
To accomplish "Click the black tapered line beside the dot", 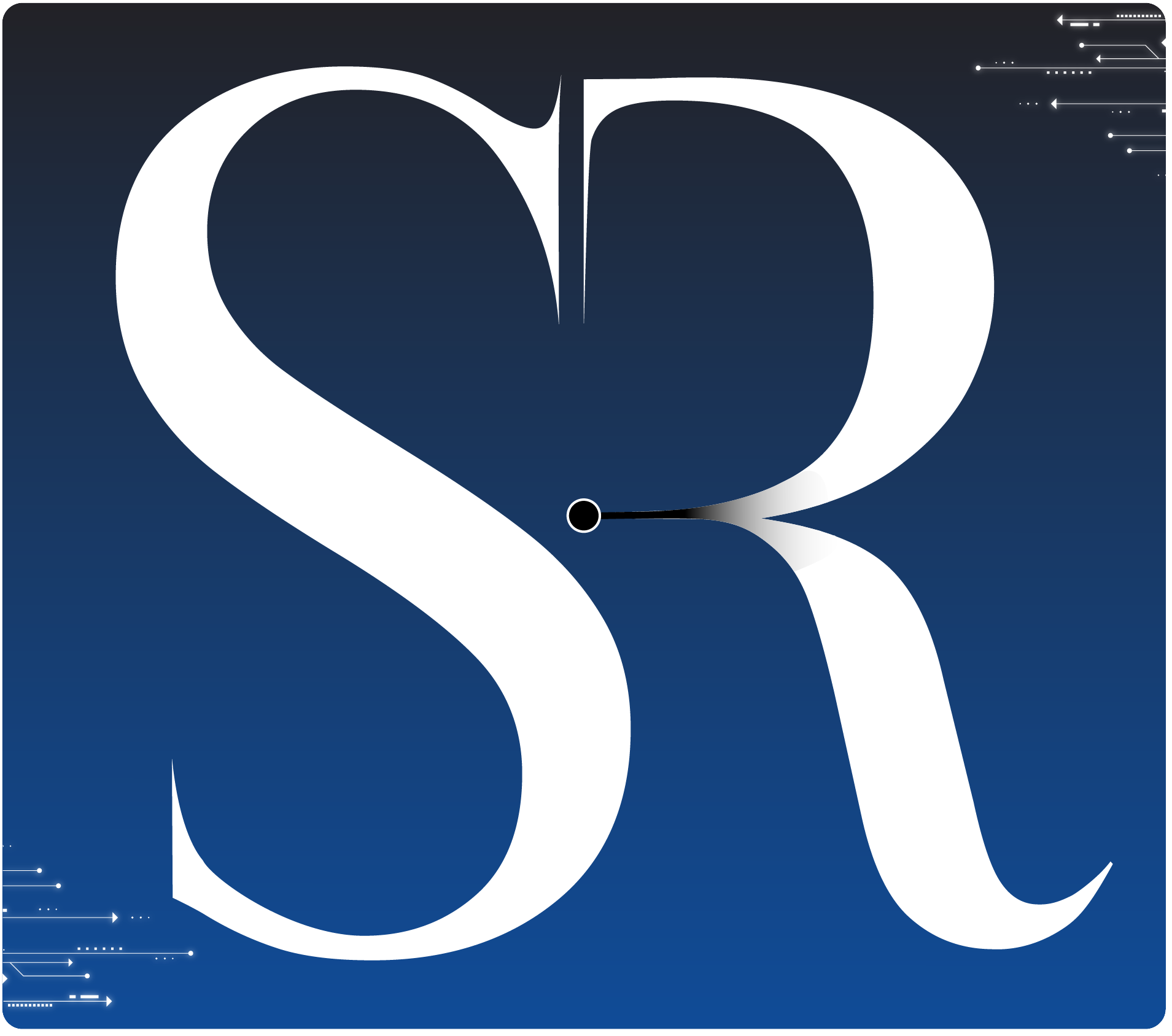I will (x=663, y=514).
